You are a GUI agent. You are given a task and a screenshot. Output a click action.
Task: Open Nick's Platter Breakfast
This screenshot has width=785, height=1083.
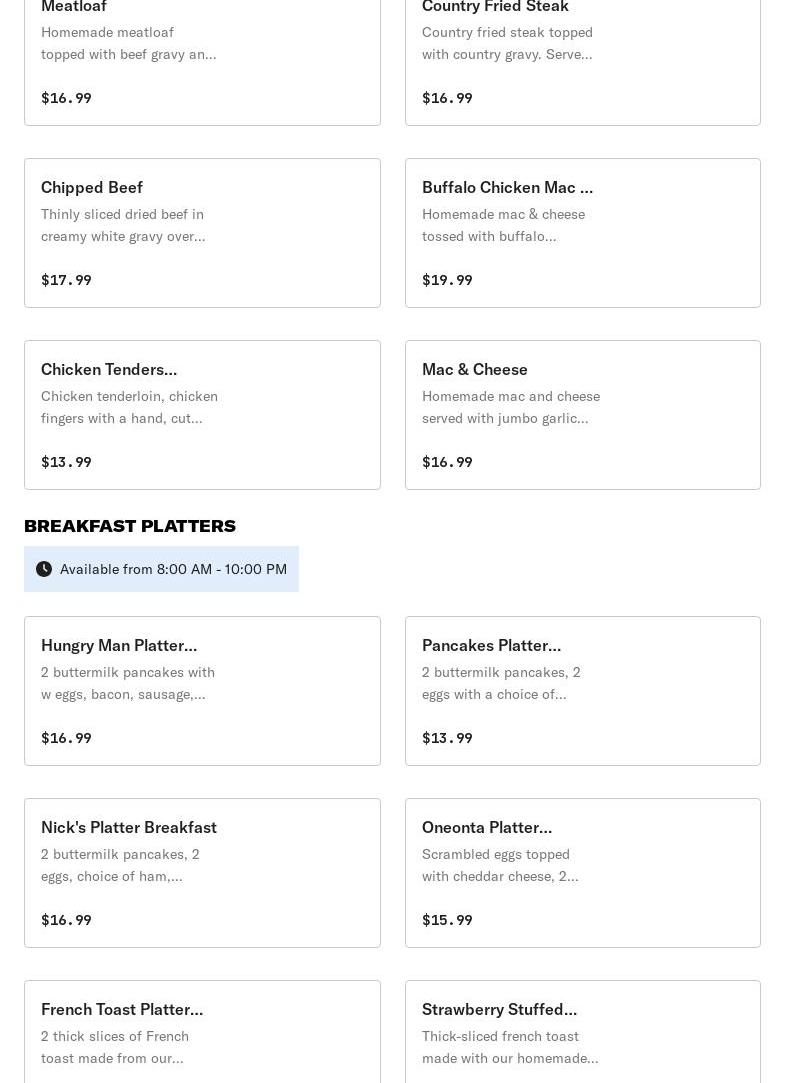point(202,873)
